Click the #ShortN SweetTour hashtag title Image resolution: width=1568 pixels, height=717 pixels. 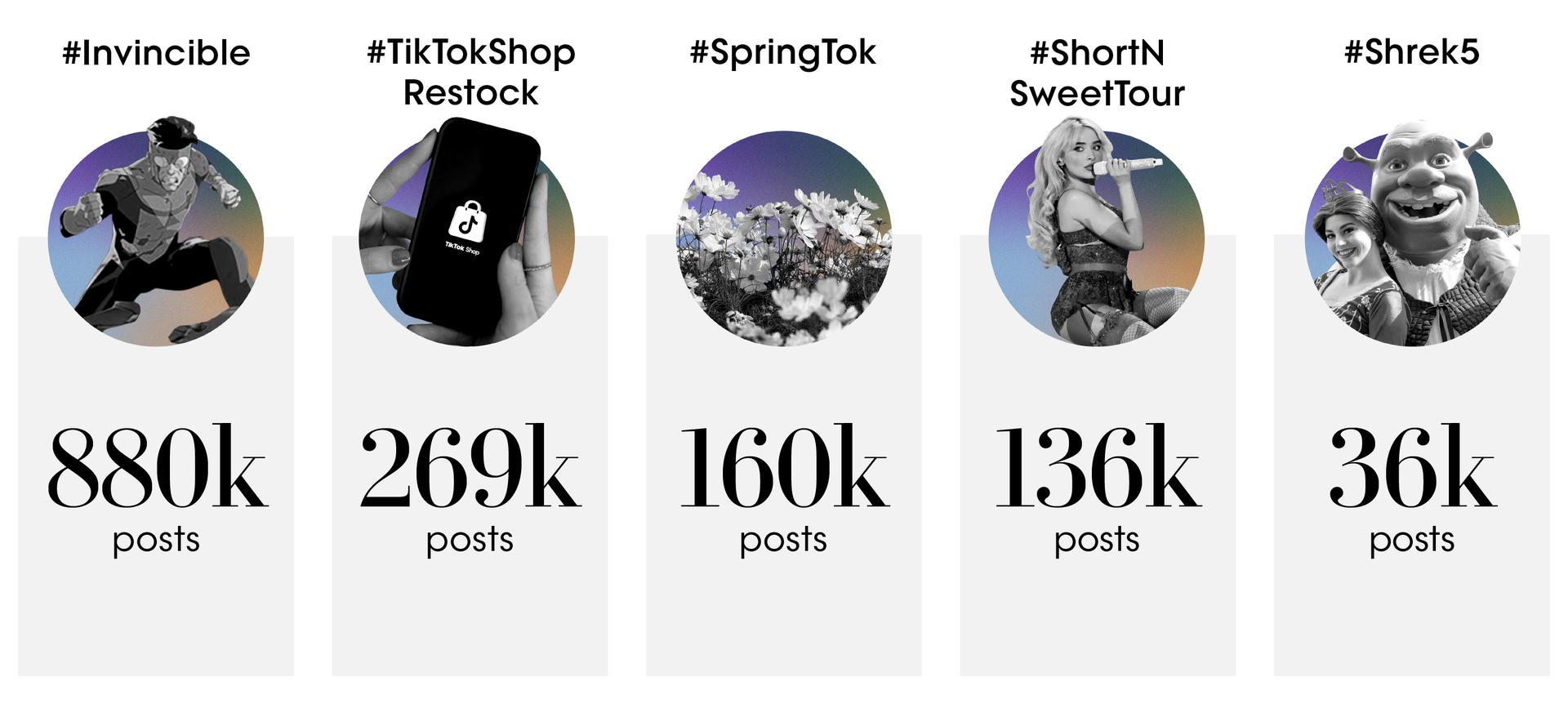tap(1097, 73)
